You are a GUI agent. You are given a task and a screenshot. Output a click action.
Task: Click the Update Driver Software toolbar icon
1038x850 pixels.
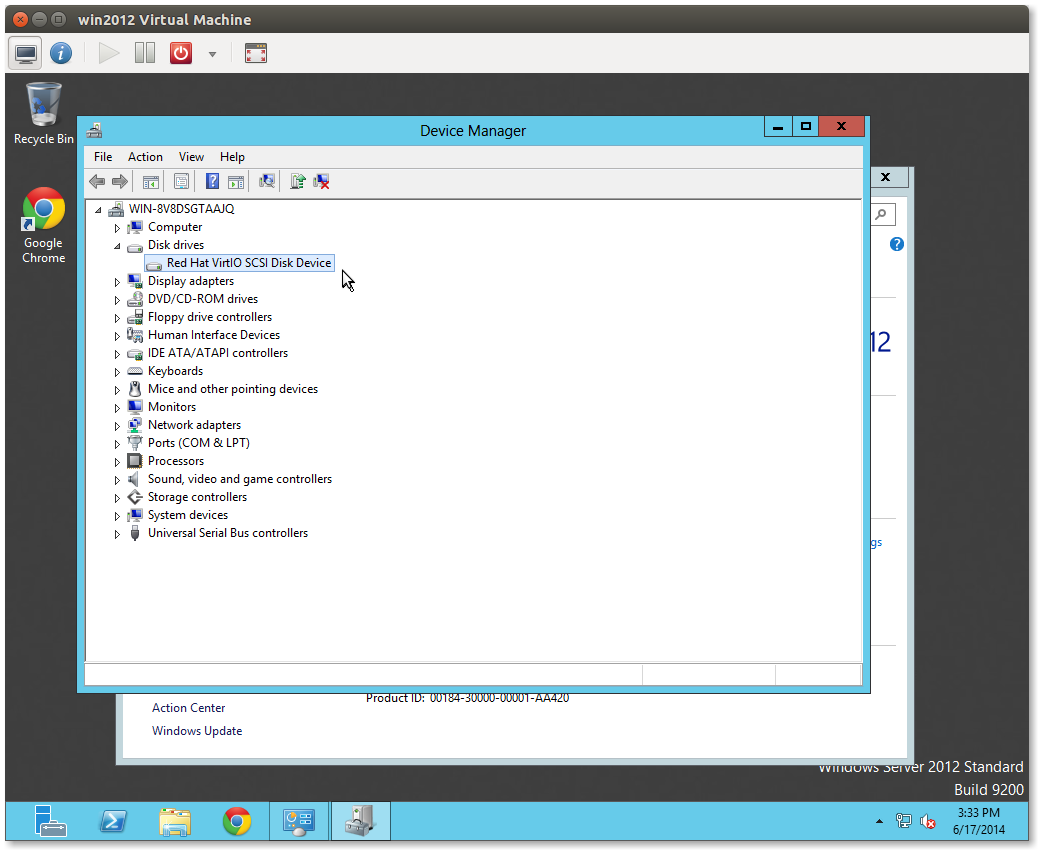[x=297, y=181]
